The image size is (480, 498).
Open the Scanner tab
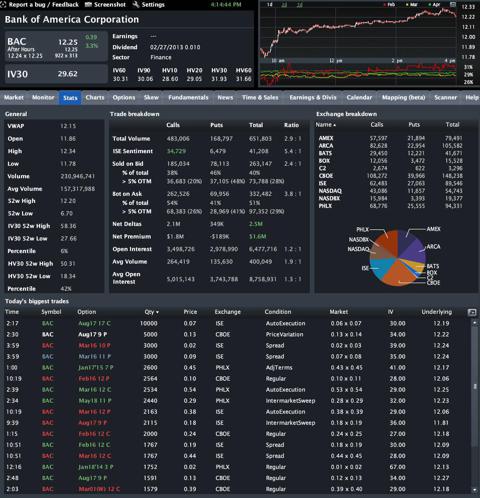point(445,98)
